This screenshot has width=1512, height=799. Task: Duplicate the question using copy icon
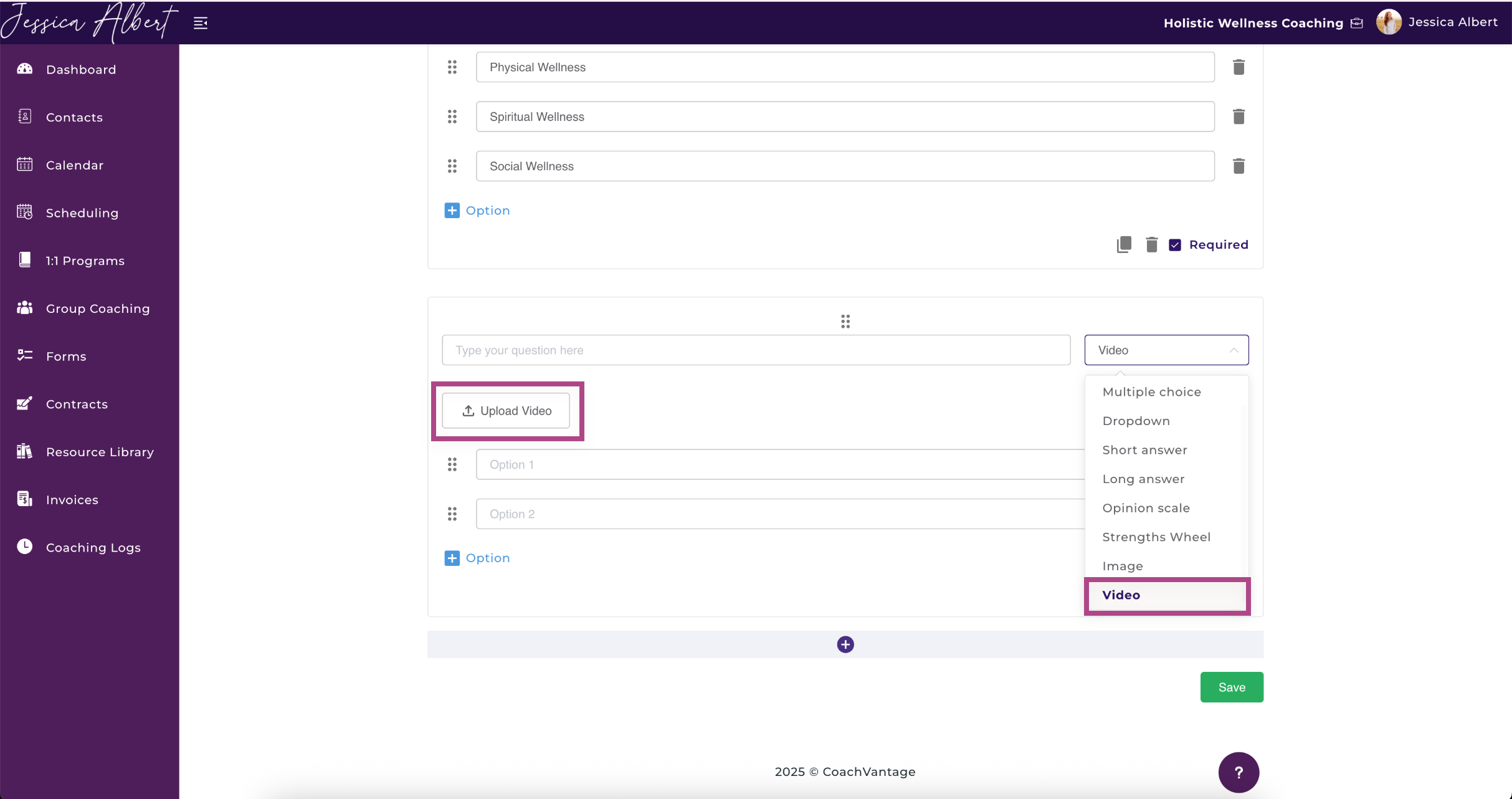click(1124, 244)
